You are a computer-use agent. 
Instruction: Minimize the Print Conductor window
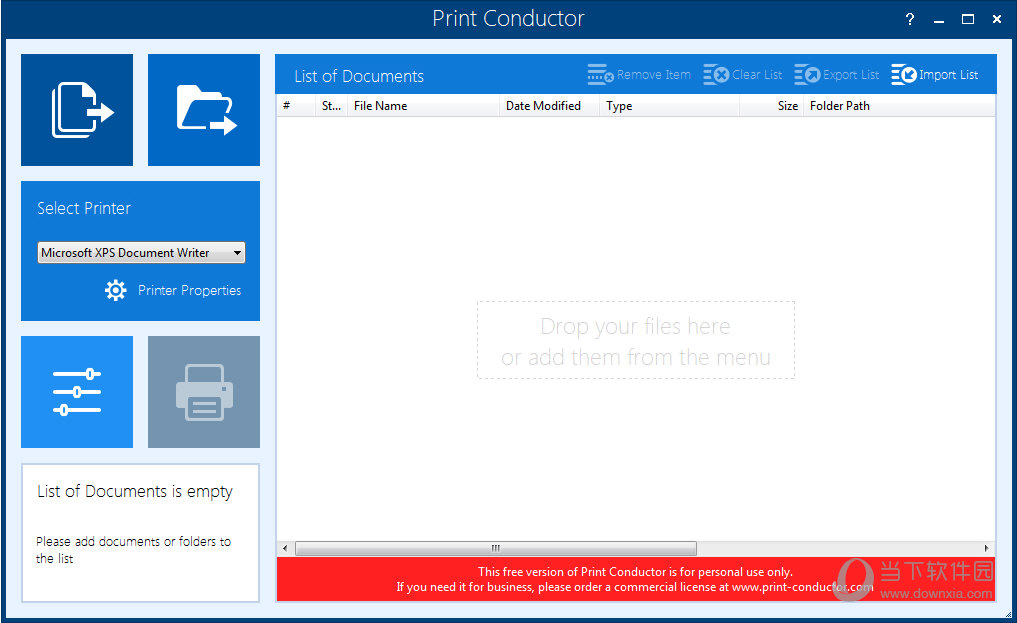point(939,20)
